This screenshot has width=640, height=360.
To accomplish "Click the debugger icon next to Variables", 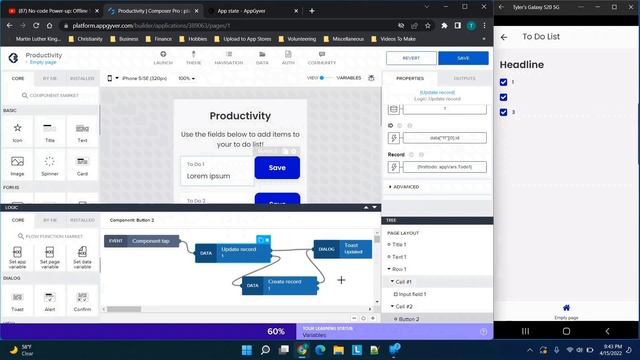I will pos(371,78).
